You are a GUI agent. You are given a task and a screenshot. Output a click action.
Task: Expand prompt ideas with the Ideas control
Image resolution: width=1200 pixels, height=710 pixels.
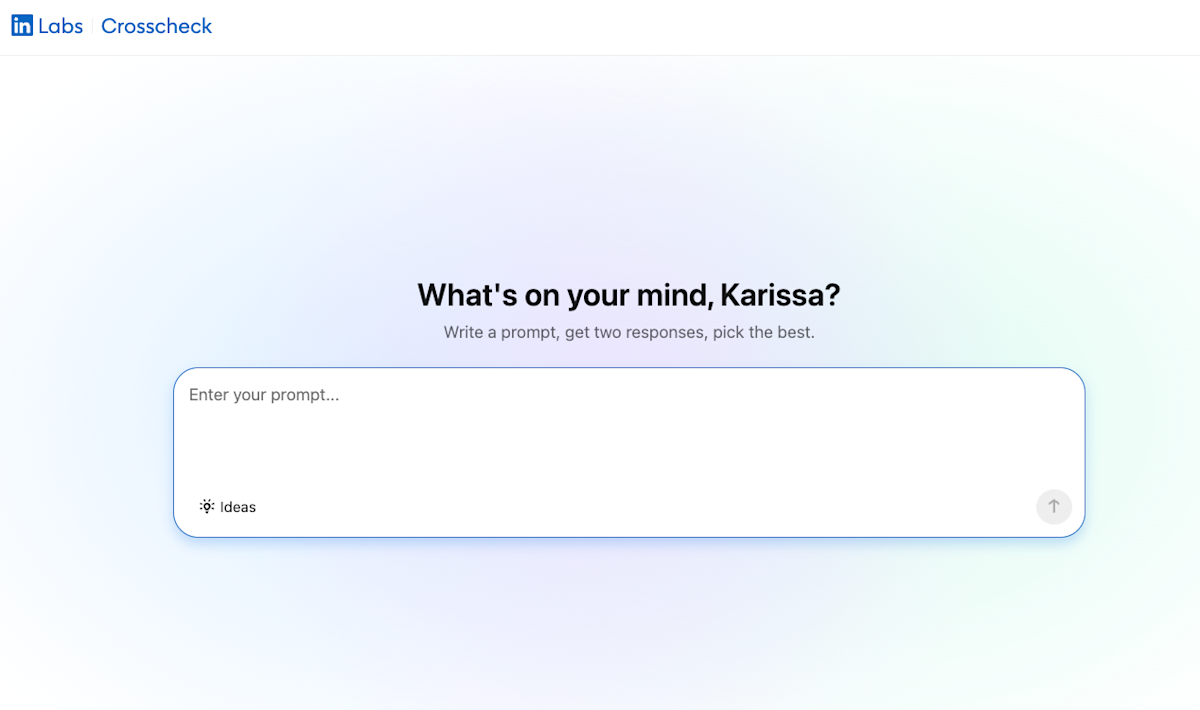[x=227, y=506]
